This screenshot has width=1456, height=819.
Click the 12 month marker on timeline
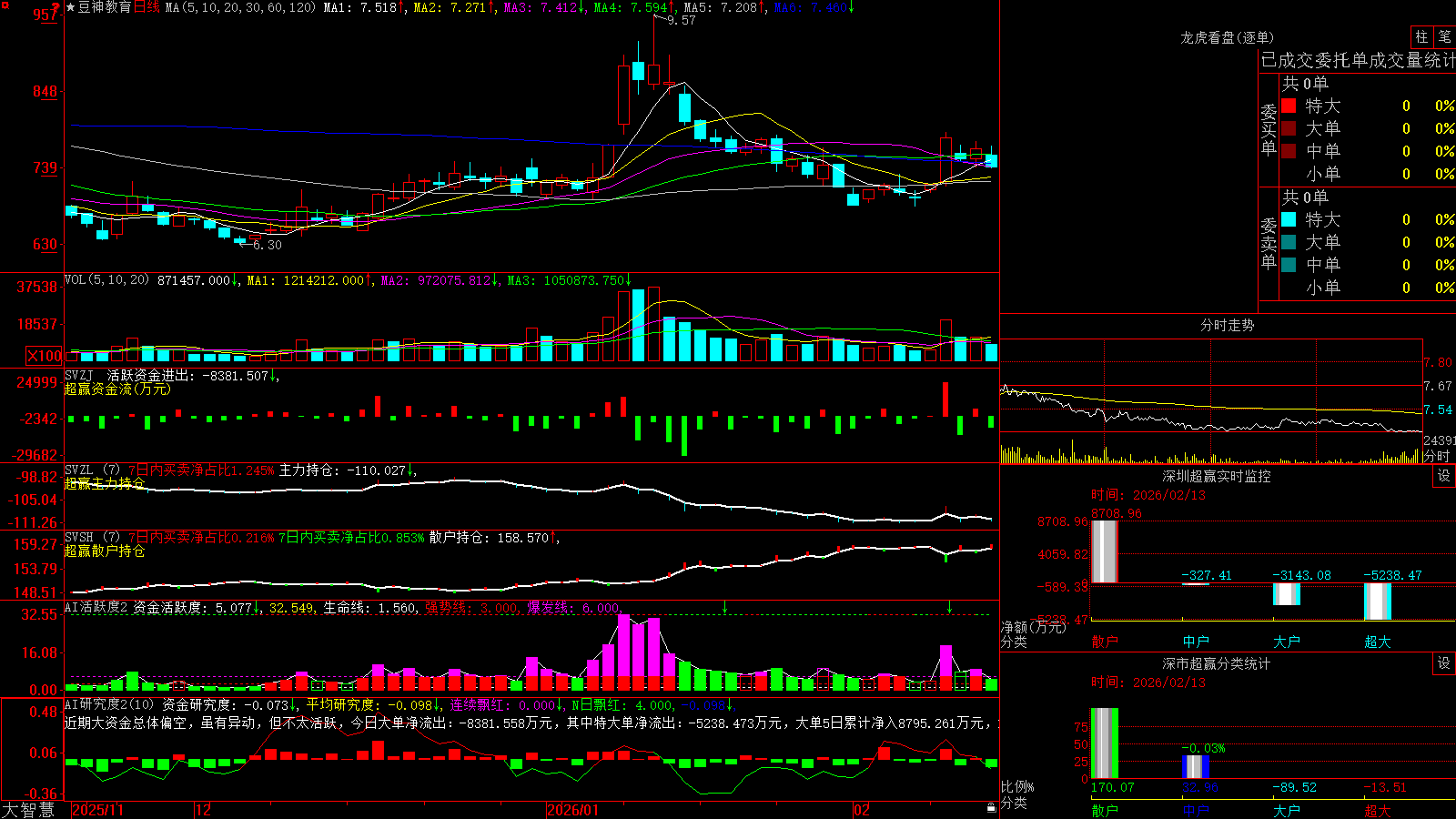pyautogui.click(x=204, y=810)
